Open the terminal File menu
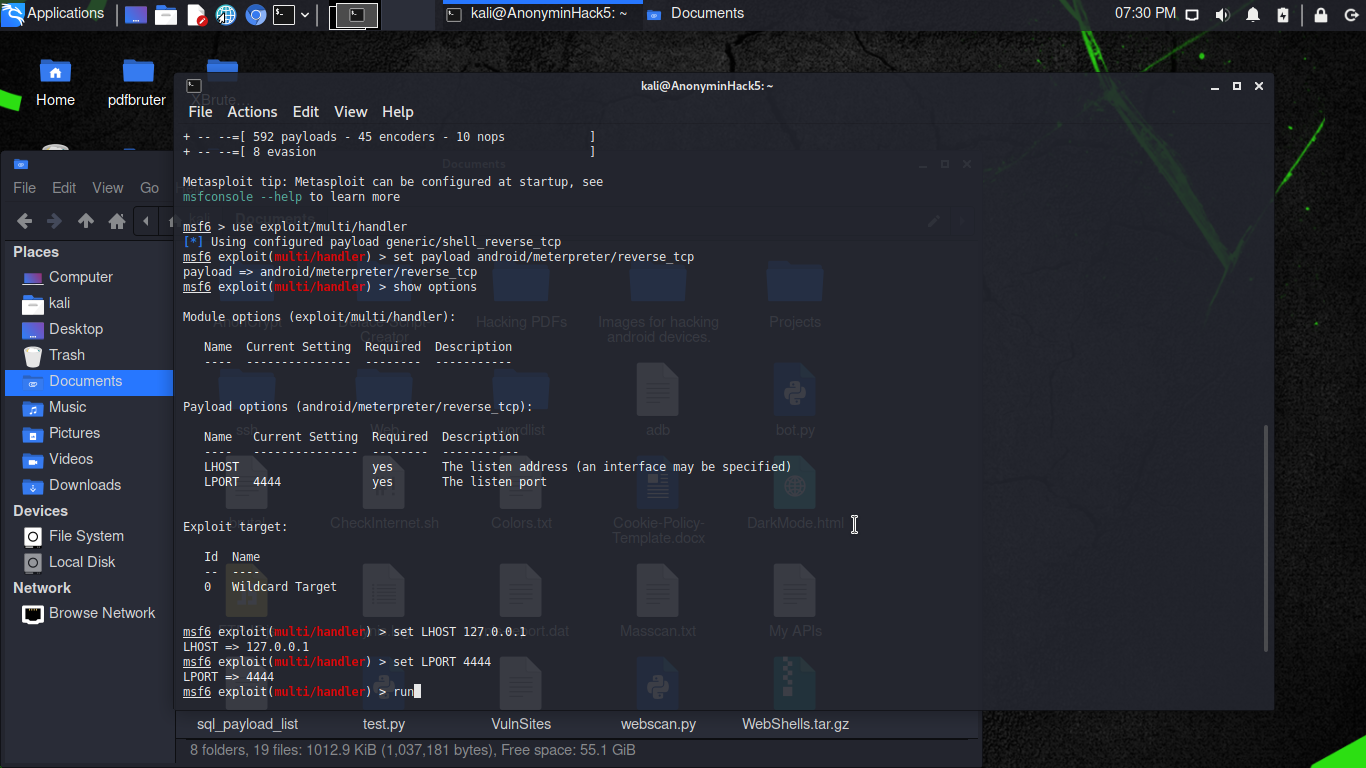Viewport: 1366px width, 768px height. (200, 112)
